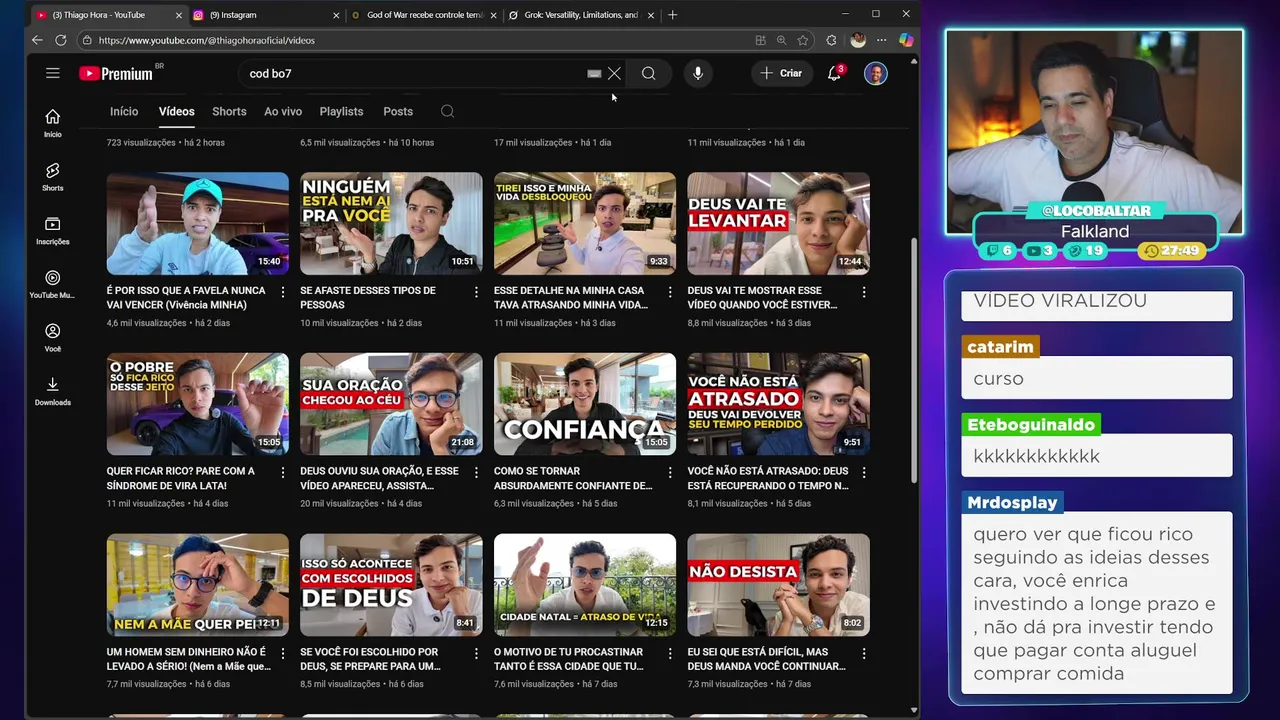Open Inscrições in the left sidebar
1280x720 pixels.
(53, 231)
